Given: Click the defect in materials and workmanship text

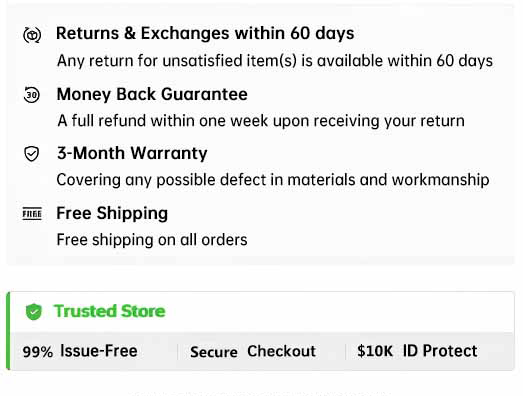Looking at the screenshot, I should [x=273, y=180].
